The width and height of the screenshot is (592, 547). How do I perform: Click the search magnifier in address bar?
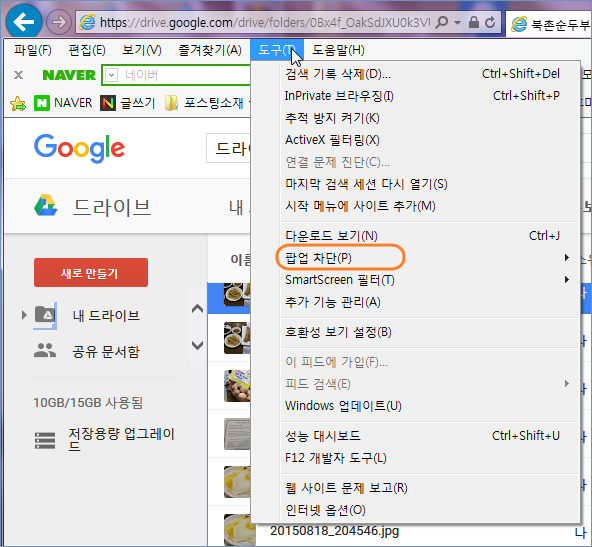click(x=441, y=23)
